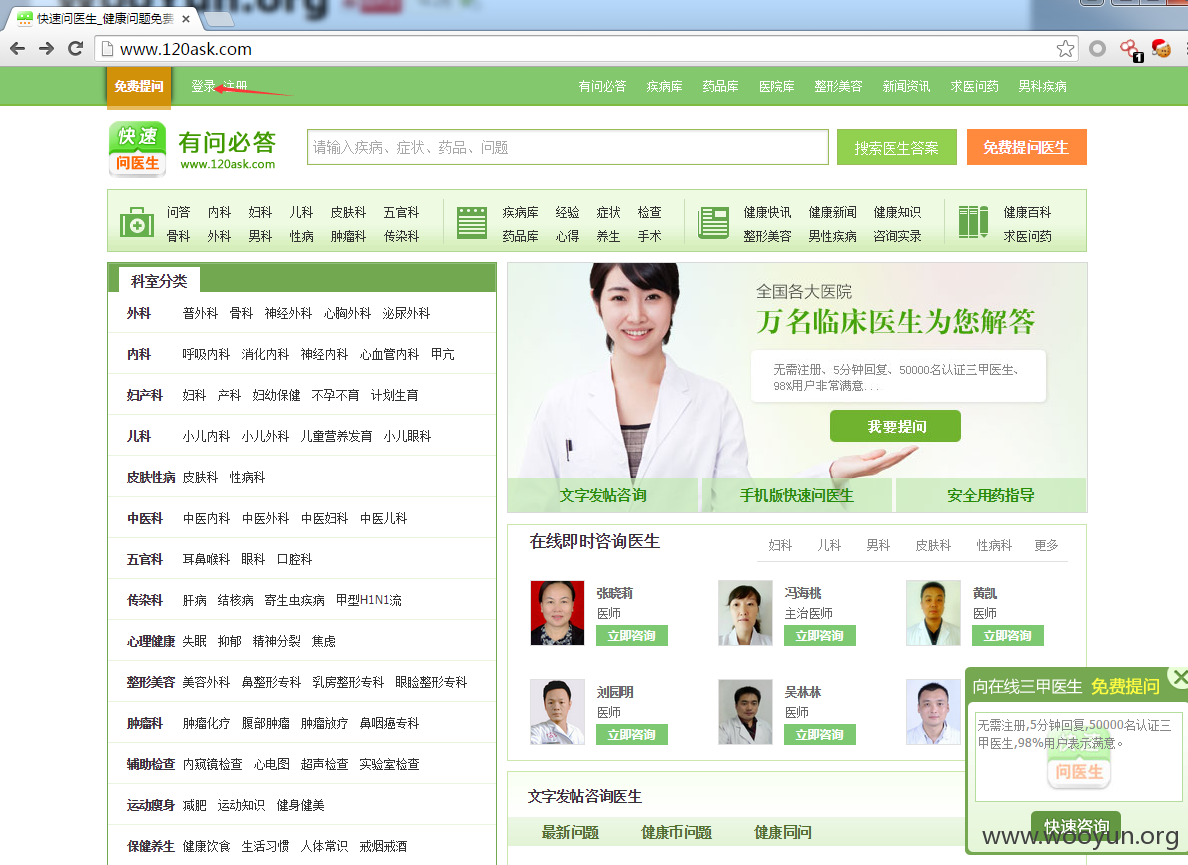Click 立即咨询 under 吴林林

(x=820, y=734)
